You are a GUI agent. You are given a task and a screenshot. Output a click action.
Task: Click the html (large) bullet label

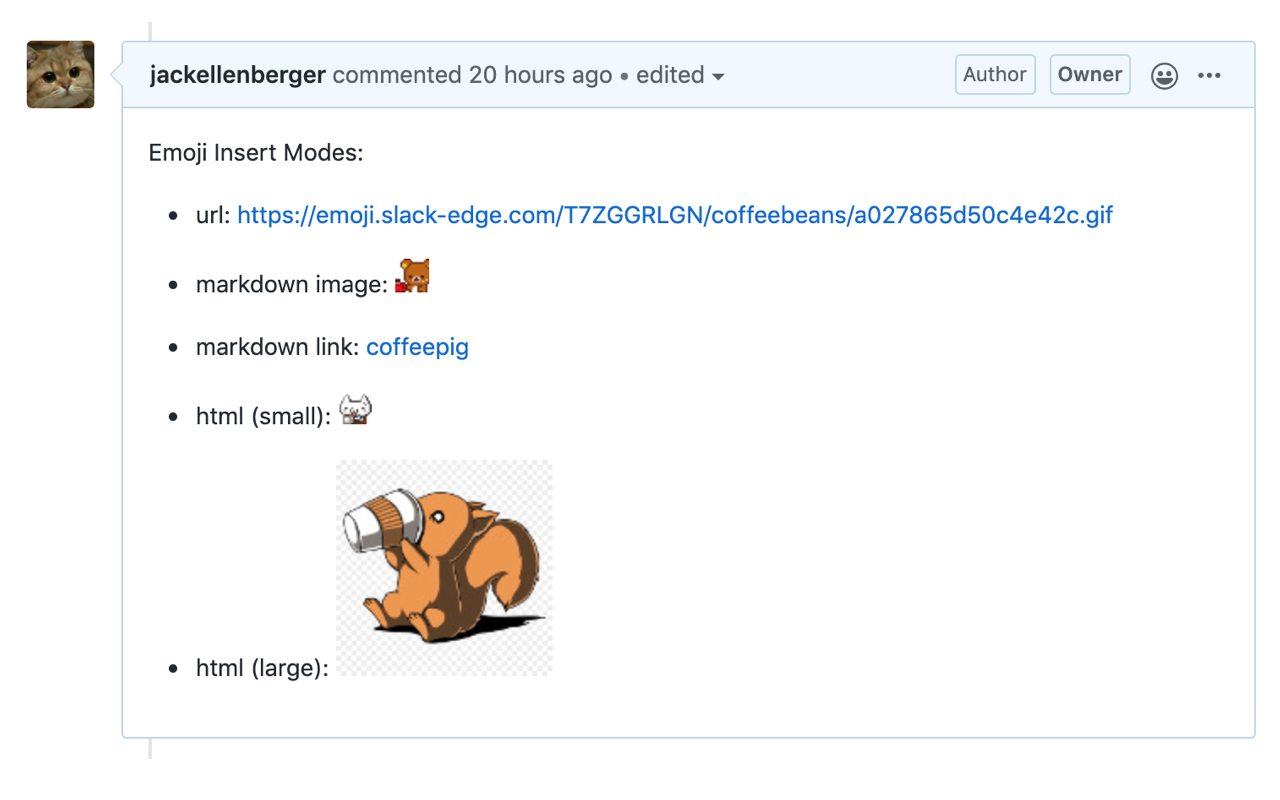click(x=262, y=667)
